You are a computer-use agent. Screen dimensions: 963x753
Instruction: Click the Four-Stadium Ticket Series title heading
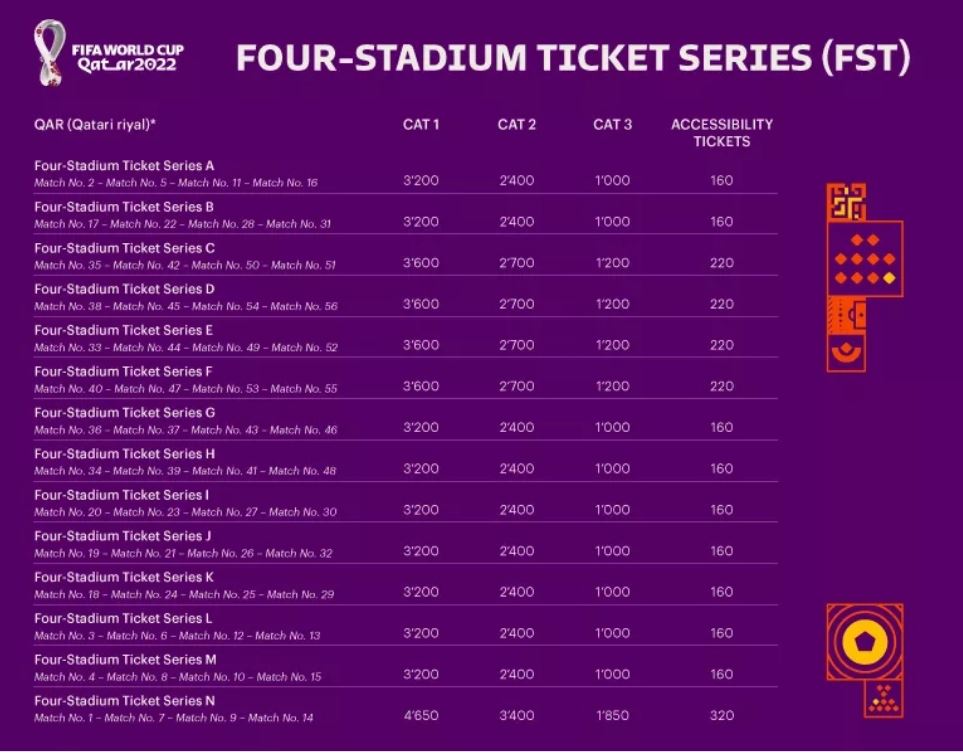572,57
